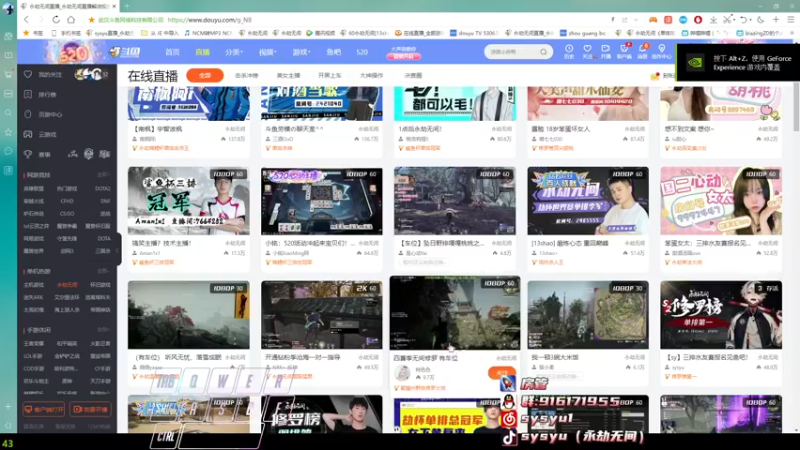Focus the Douyu search input field
Image resolution: width=800 pixels, height=450 pixels.
tap(512, 52)
